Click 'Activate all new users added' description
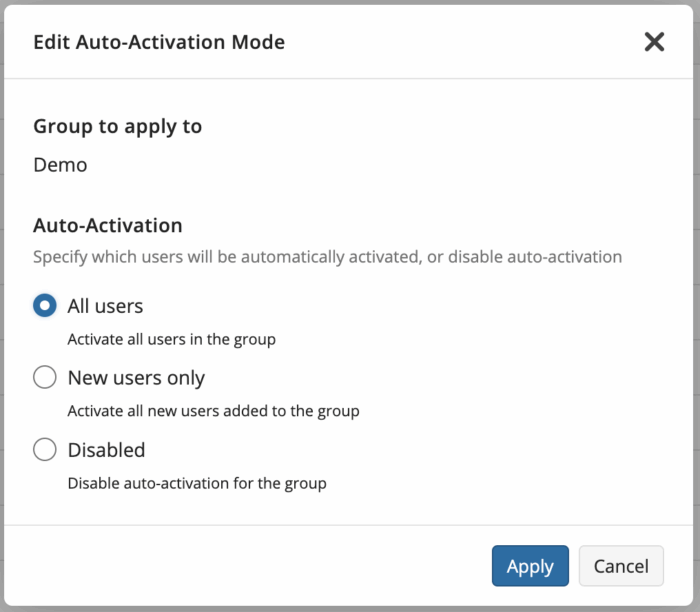The width and height of the screenshot is (700, 612). tap(213, 411)
